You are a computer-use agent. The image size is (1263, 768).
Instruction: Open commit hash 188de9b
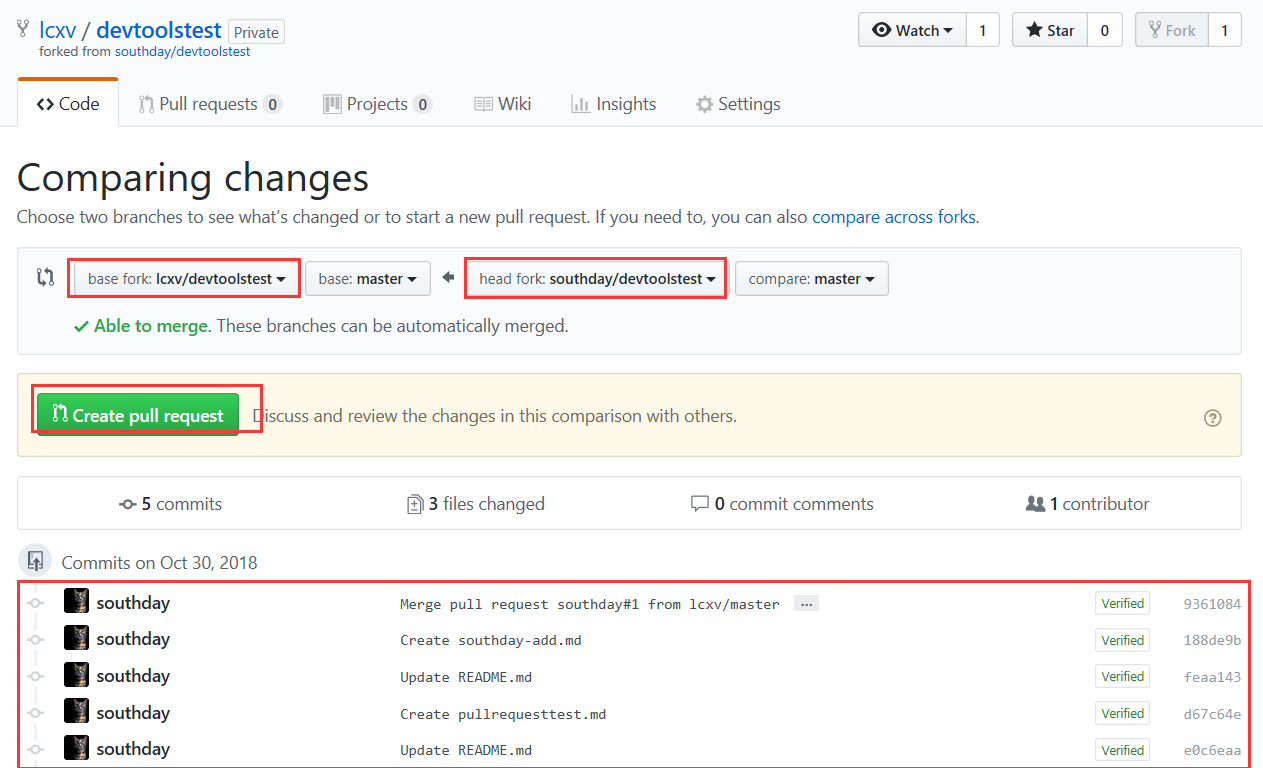pos(1212,640)
